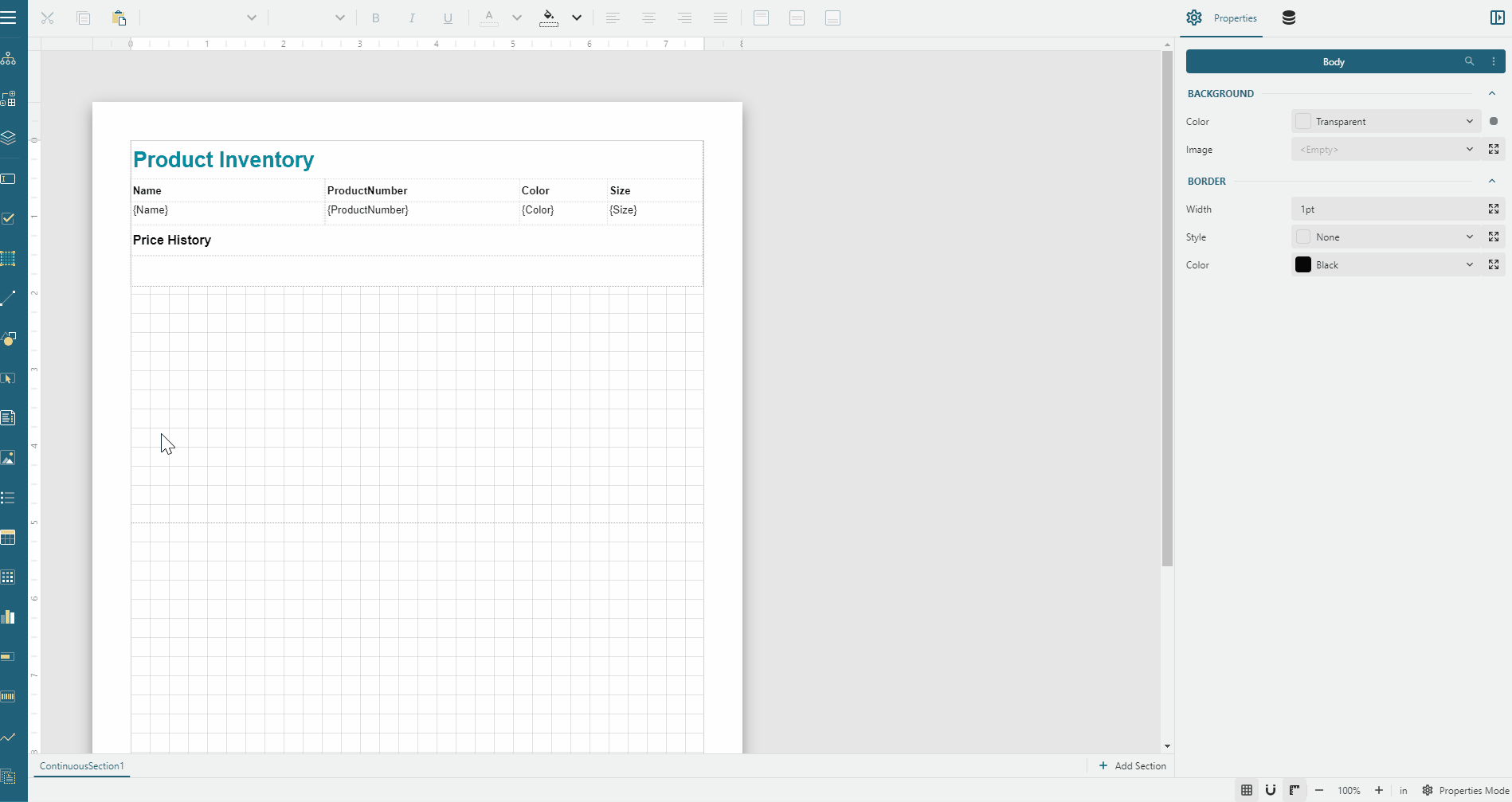Viewport: 1512px width, 802px height.
Task: Select the Line tool in the toolbox
Action: (x=9, y=298)
